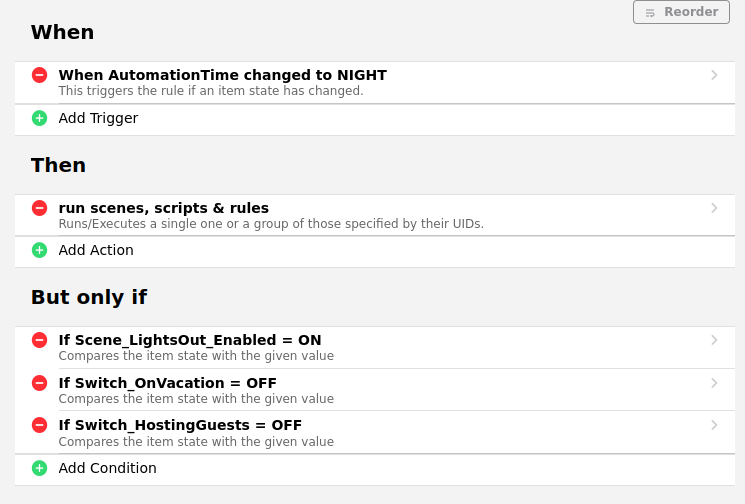
Task: Remove the AutomationTime NIGHT trigger
Action: [x=39, y=75]
